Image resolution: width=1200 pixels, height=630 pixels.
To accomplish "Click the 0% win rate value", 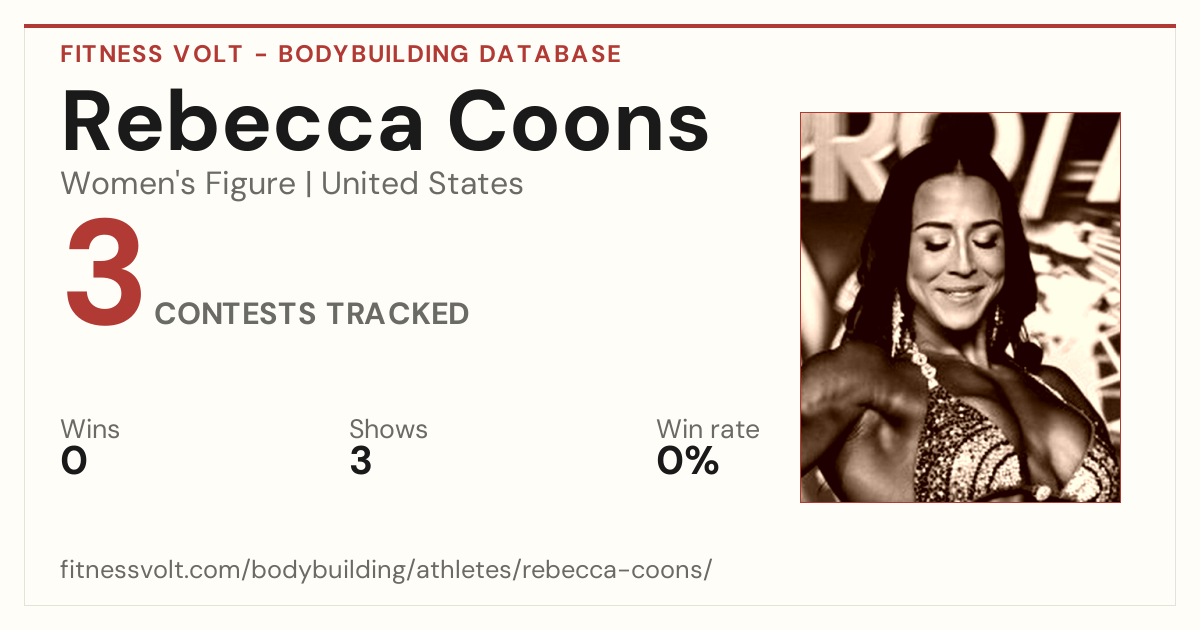I will click(688, 461).
